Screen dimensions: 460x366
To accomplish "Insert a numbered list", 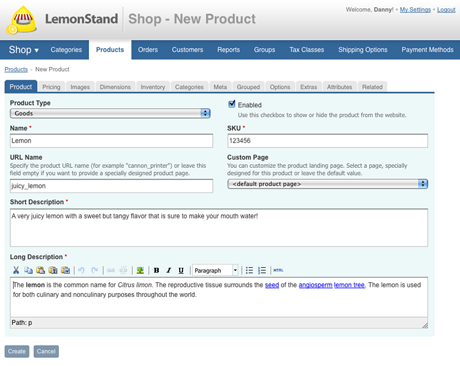I will [262, 270].
